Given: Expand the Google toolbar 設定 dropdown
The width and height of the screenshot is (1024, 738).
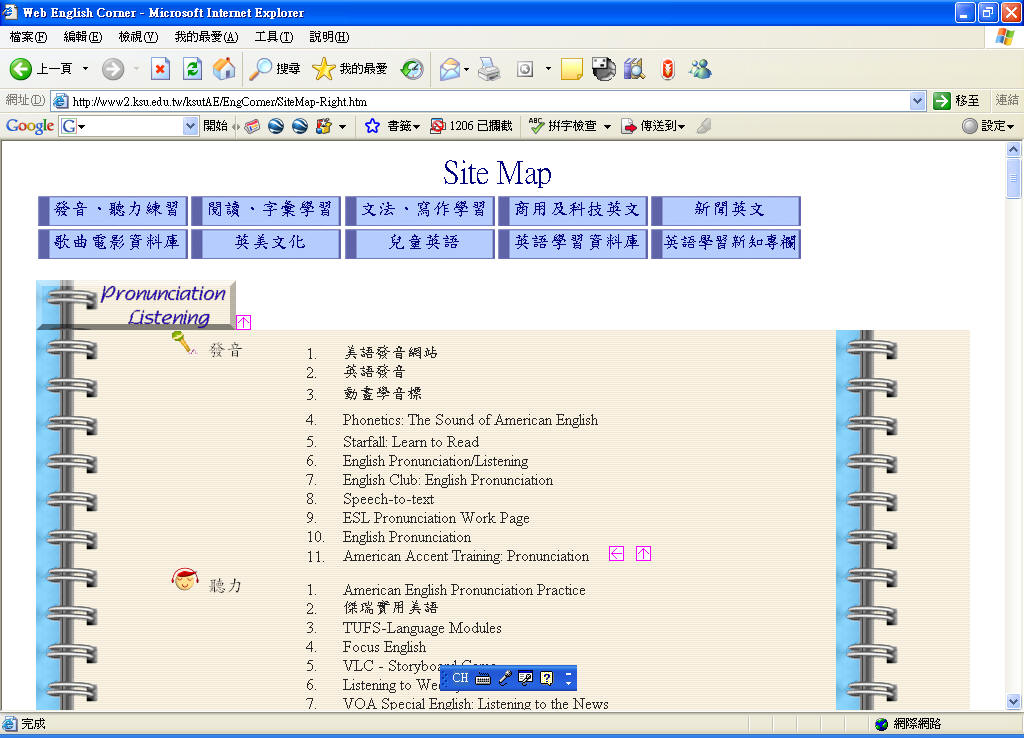Looking at the screenshot, I should click(x=988, y=126).
